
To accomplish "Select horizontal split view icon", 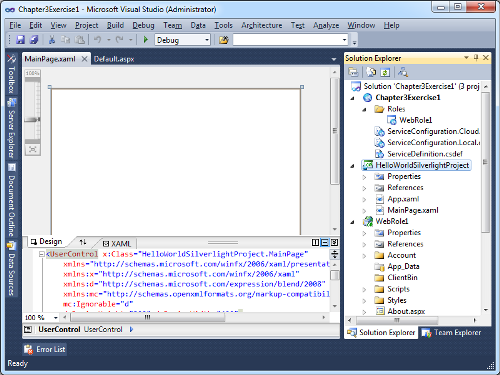I will [x=325, y=243].
